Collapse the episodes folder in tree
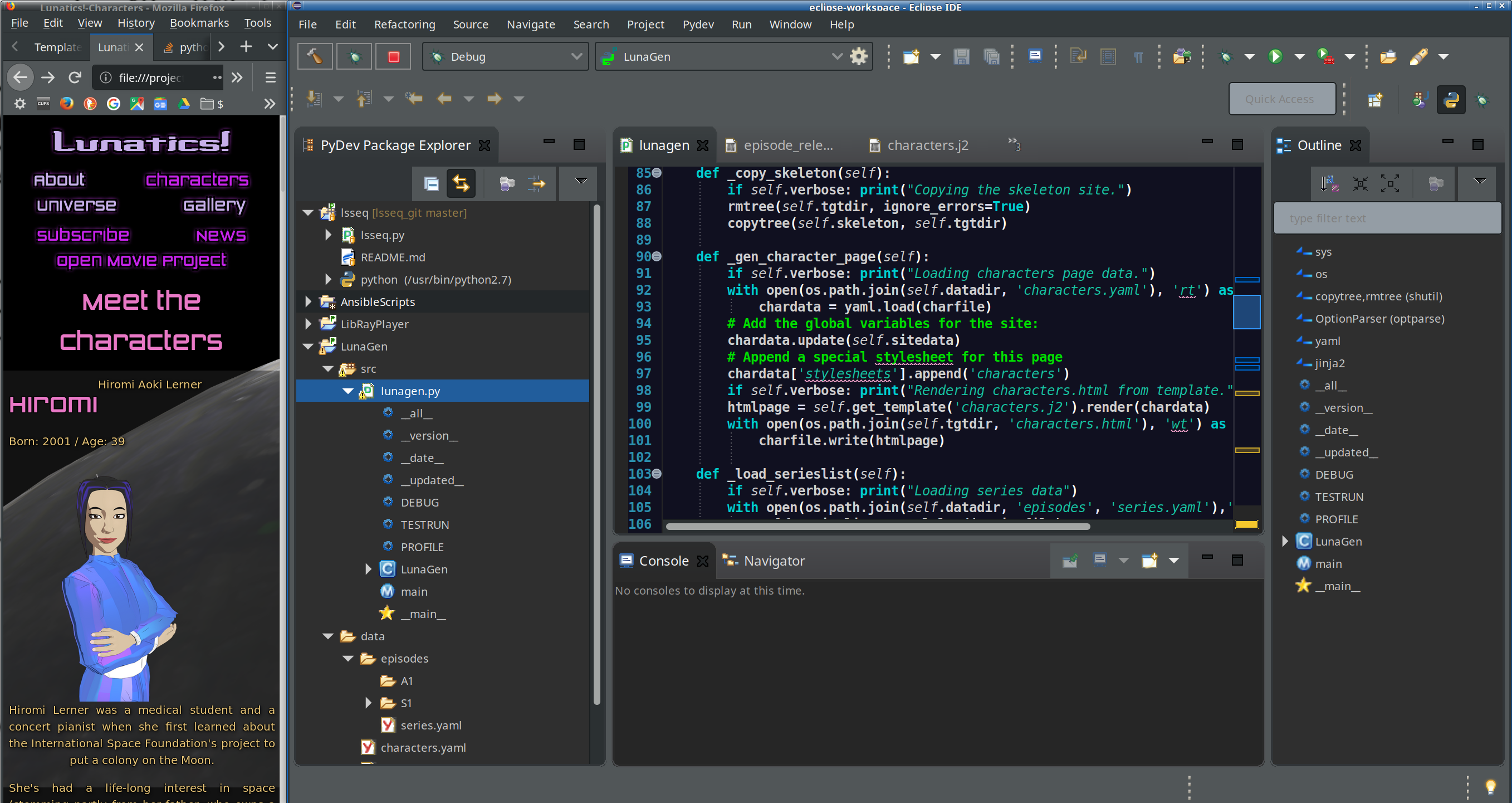Viewport: 1512px width, 803px height. click(348, 659)
